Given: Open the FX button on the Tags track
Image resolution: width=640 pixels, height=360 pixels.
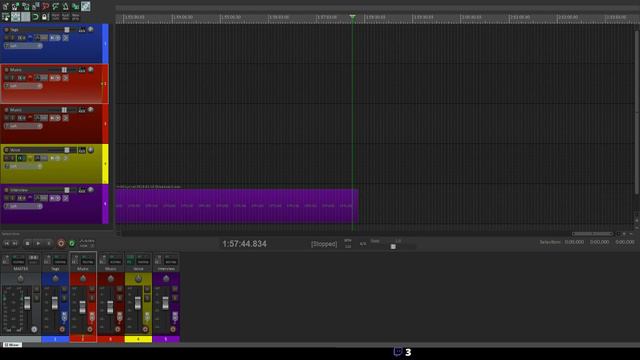Looking at the screenshot, I should [21, 38].
